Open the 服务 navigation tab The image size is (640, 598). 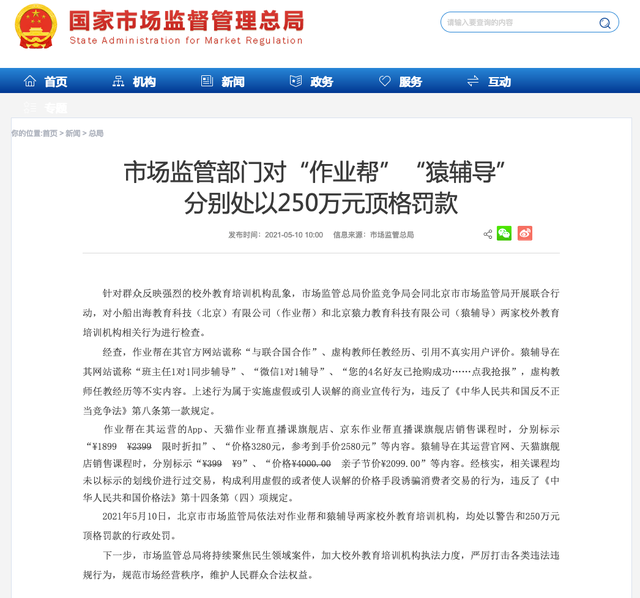click(x=411, y=82)
